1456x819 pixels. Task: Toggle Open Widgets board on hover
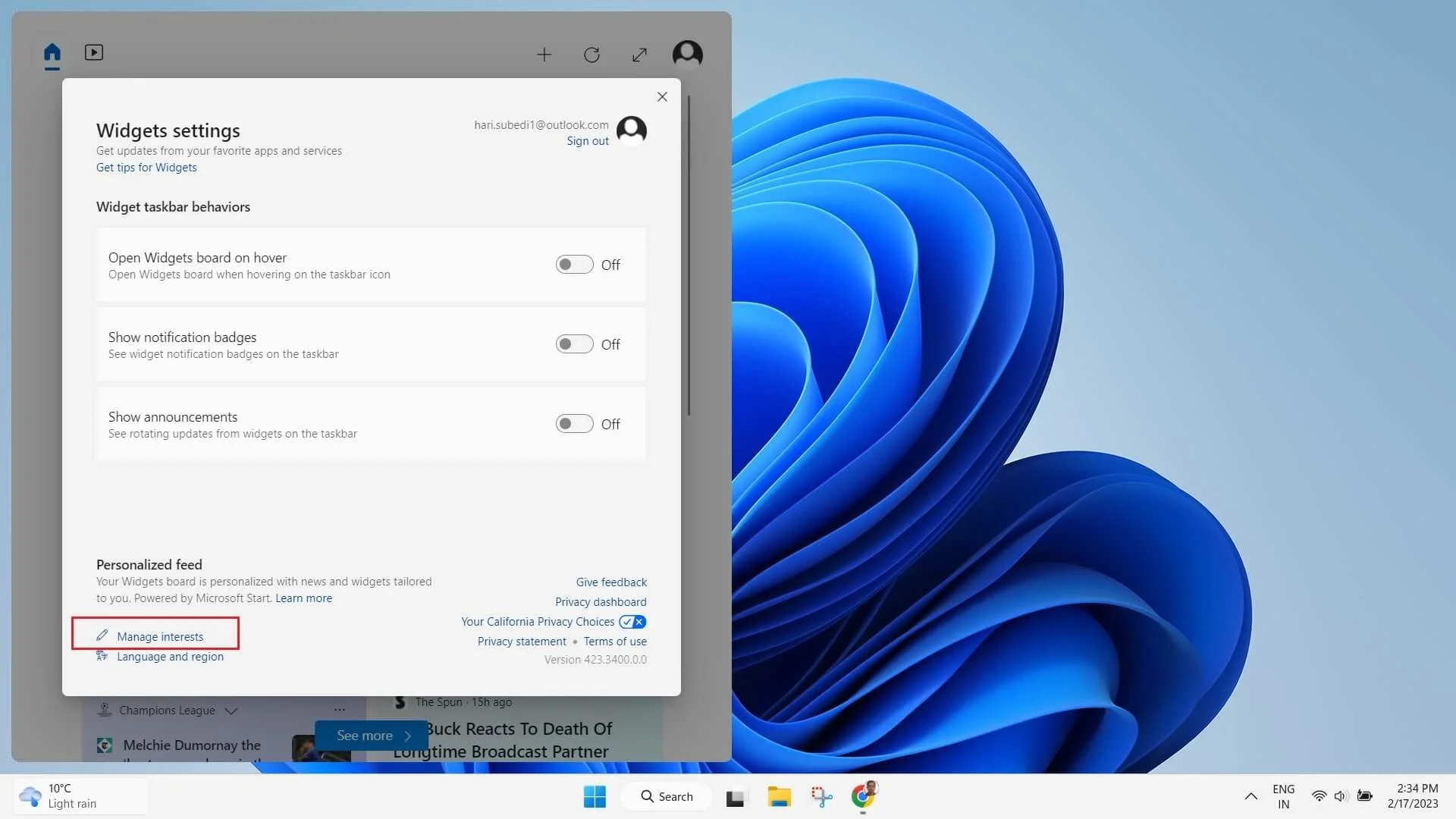(574, 264)
